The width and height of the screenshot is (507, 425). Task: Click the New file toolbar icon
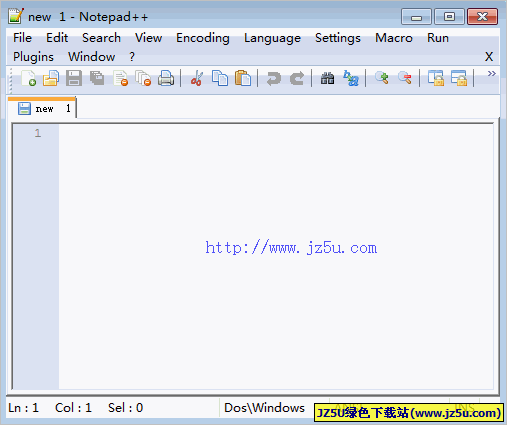[28, 78]
